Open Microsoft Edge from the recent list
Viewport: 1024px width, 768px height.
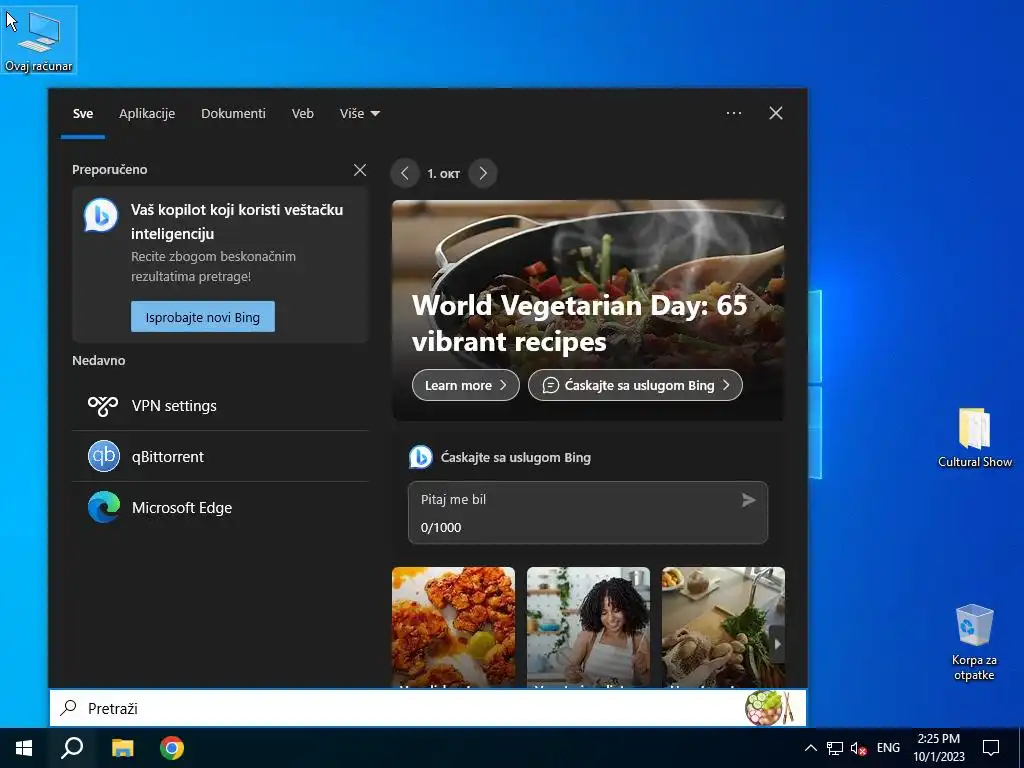[220, 507]
